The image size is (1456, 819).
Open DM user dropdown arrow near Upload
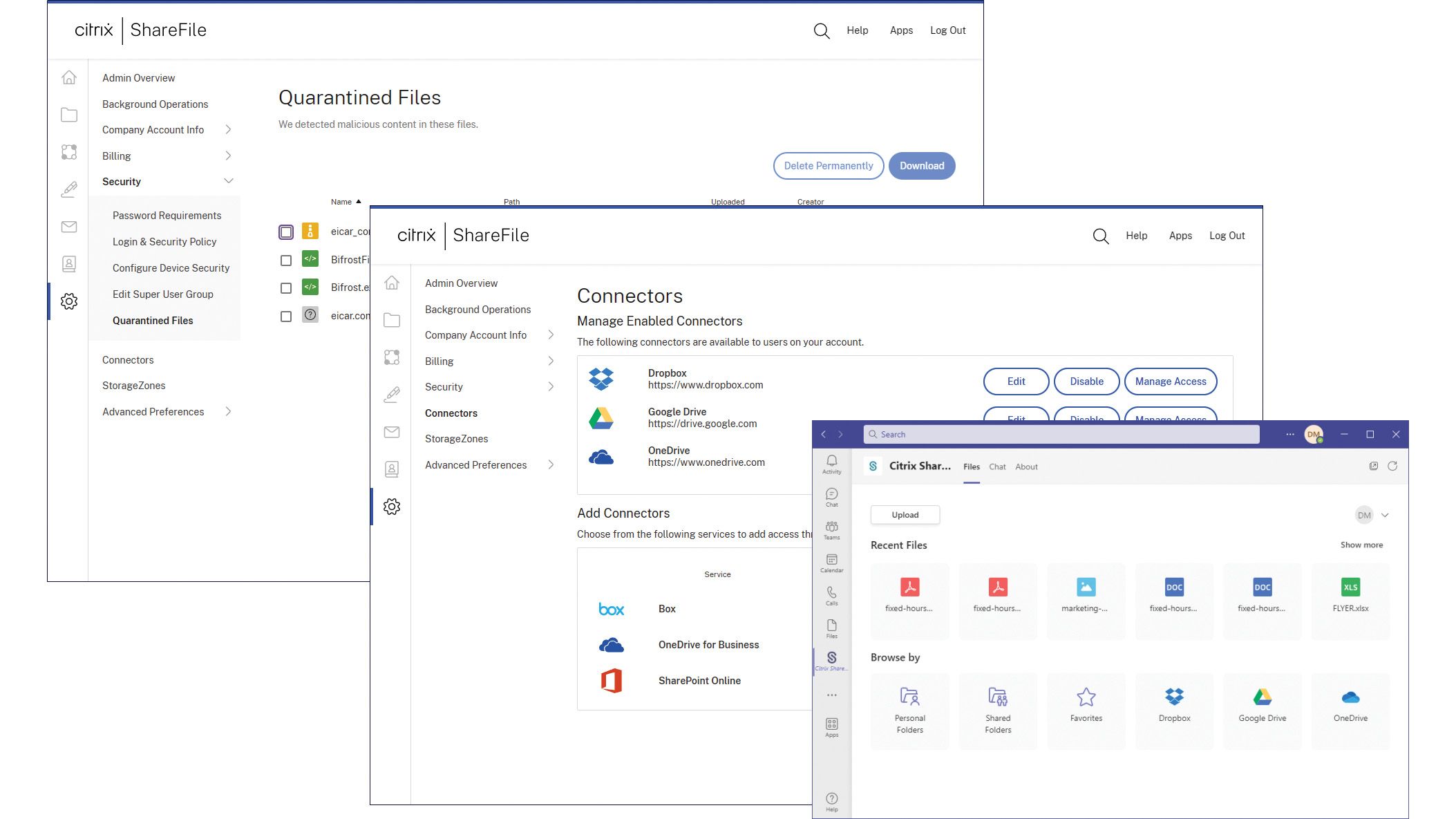[x=1385, y=515]
